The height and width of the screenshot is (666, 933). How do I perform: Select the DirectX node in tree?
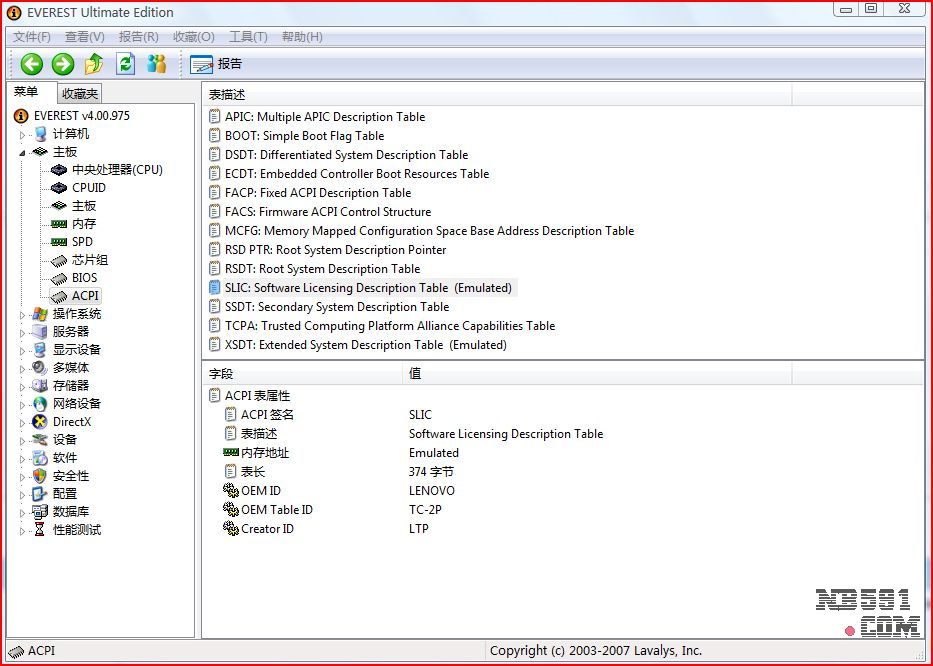point(71,422)
